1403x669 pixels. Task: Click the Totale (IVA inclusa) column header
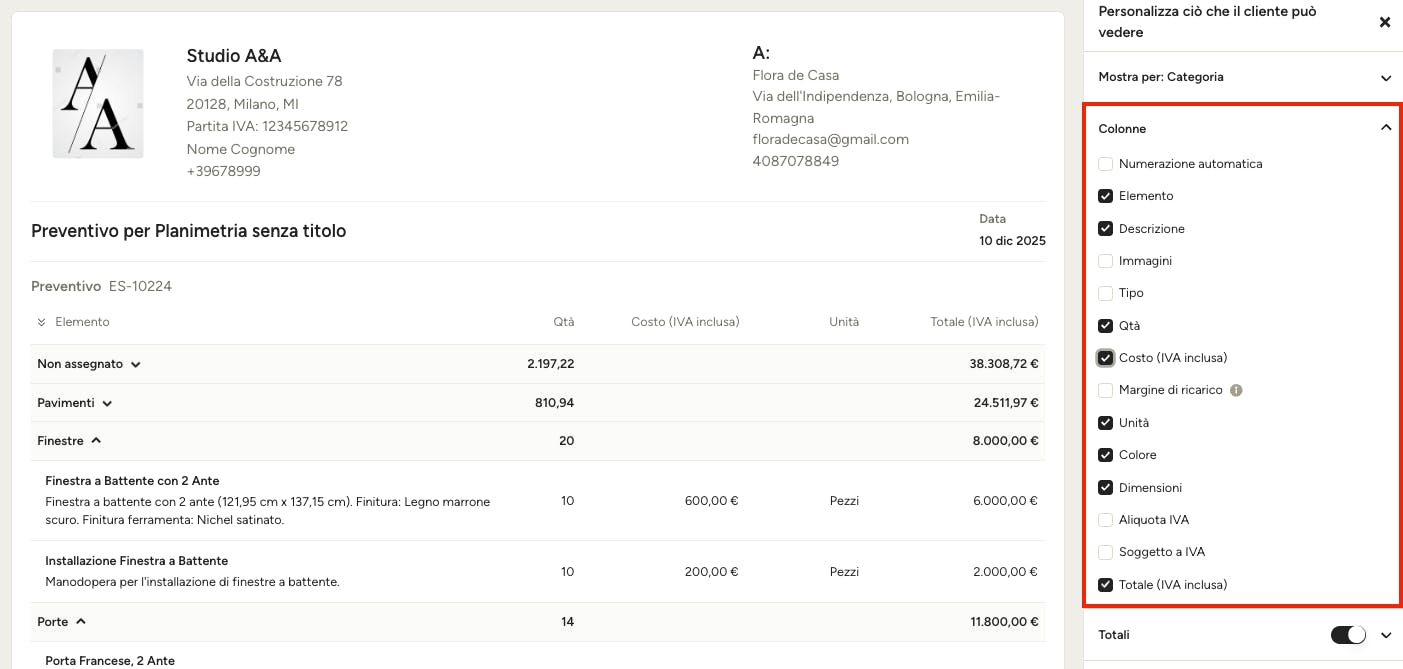point(984,322)
